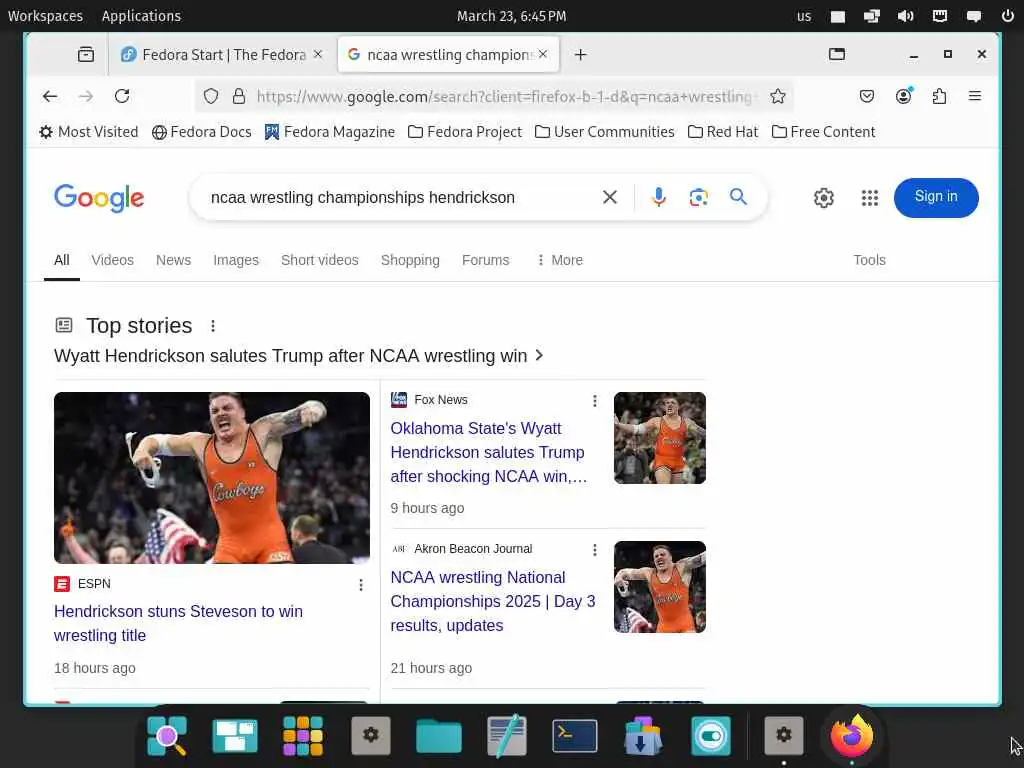Screen dimensions: 1024x768
Task: Open the Fedora Docs bookmark
Action: pos(201,132)
